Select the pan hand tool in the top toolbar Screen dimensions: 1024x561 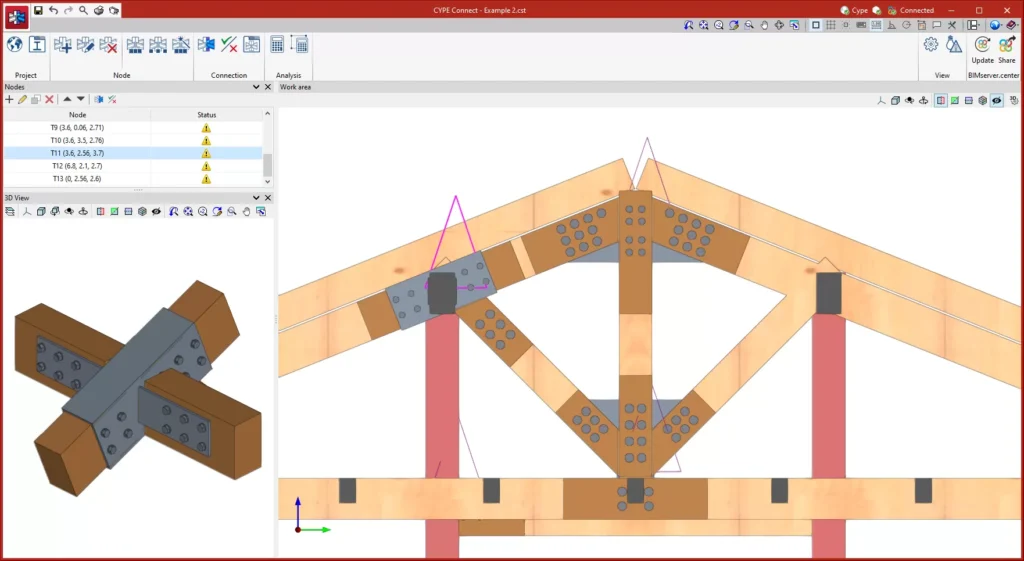pos(764,25)
